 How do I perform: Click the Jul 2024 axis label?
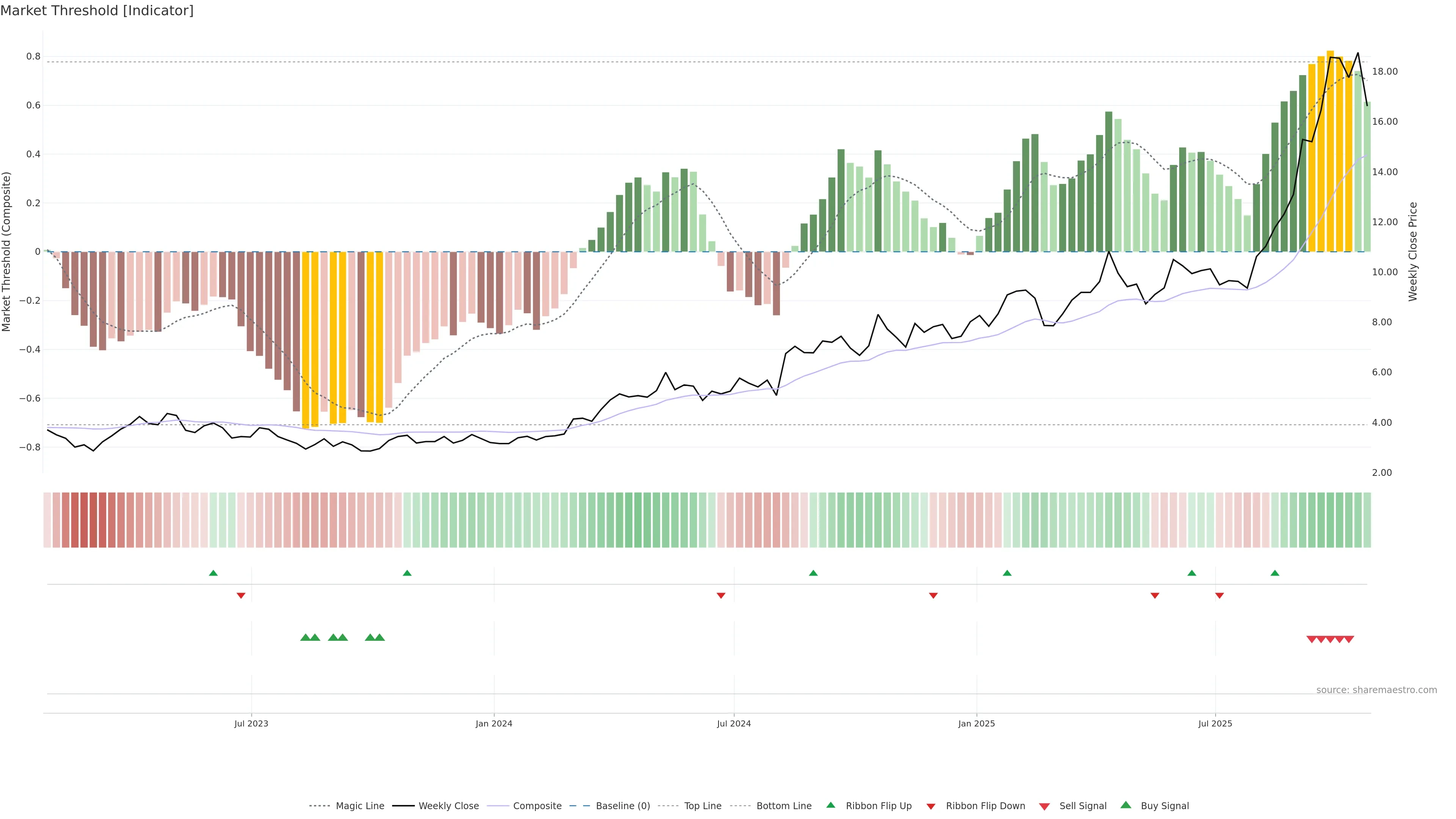(x=734, y=723)
